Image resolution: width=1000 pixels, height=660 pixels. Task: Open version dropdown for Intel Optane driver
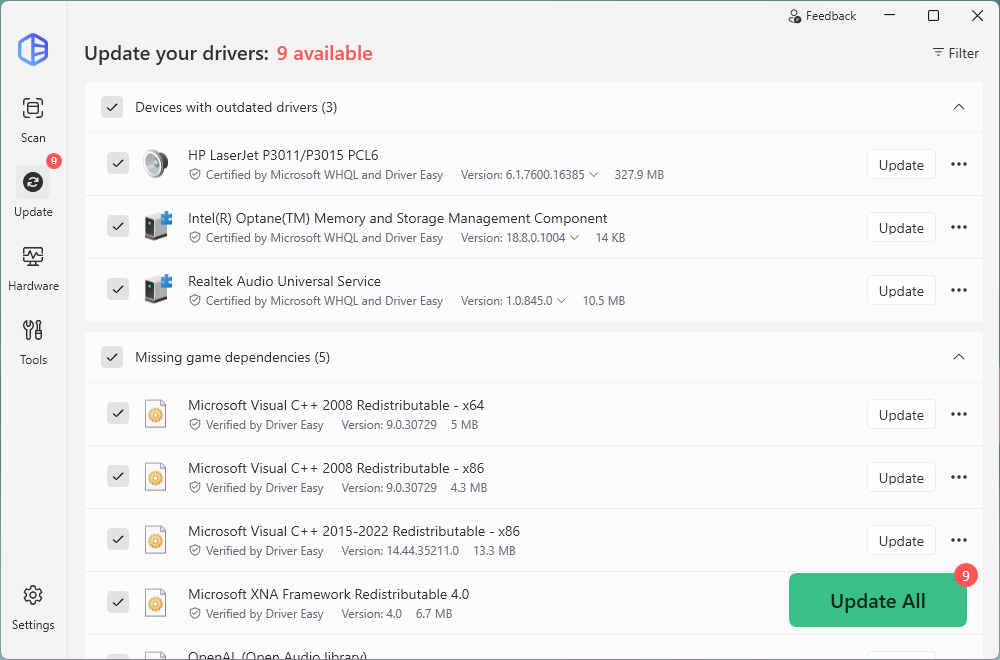coord(575,238)
